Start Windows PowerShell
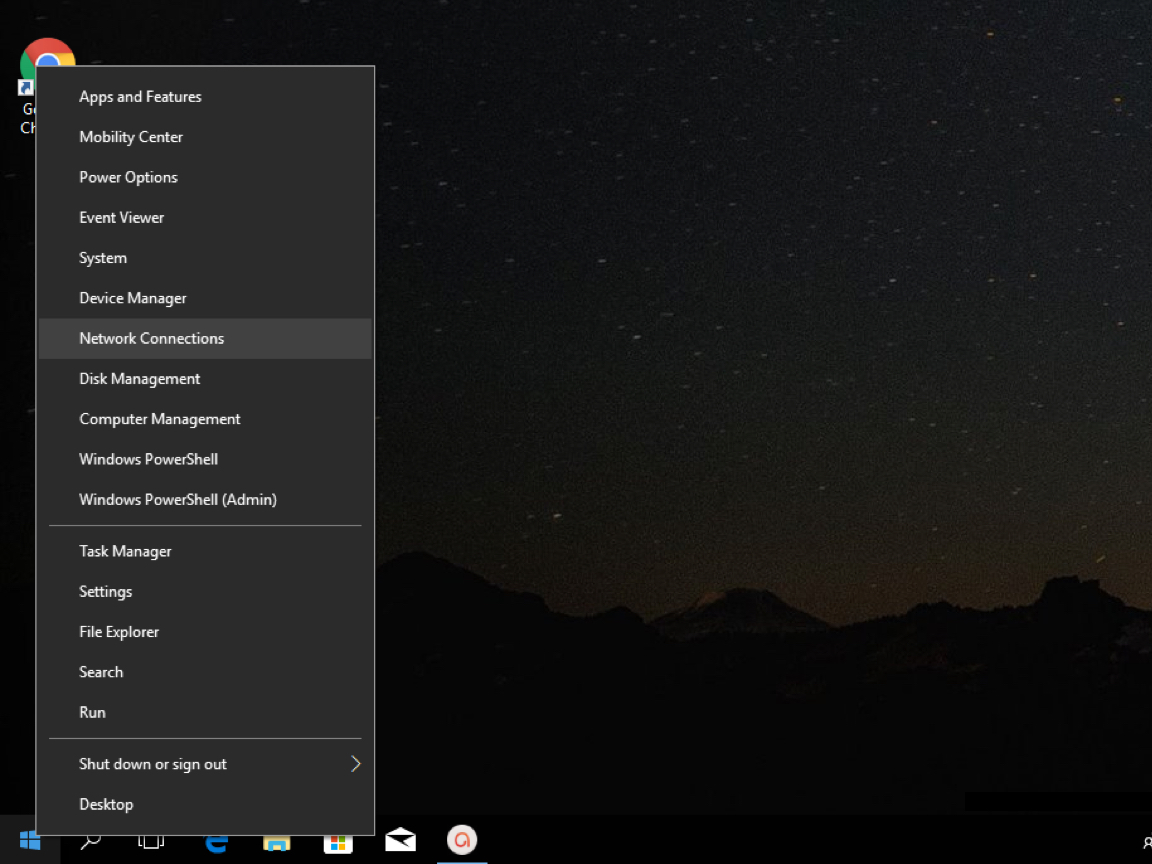 pos(205,460)
